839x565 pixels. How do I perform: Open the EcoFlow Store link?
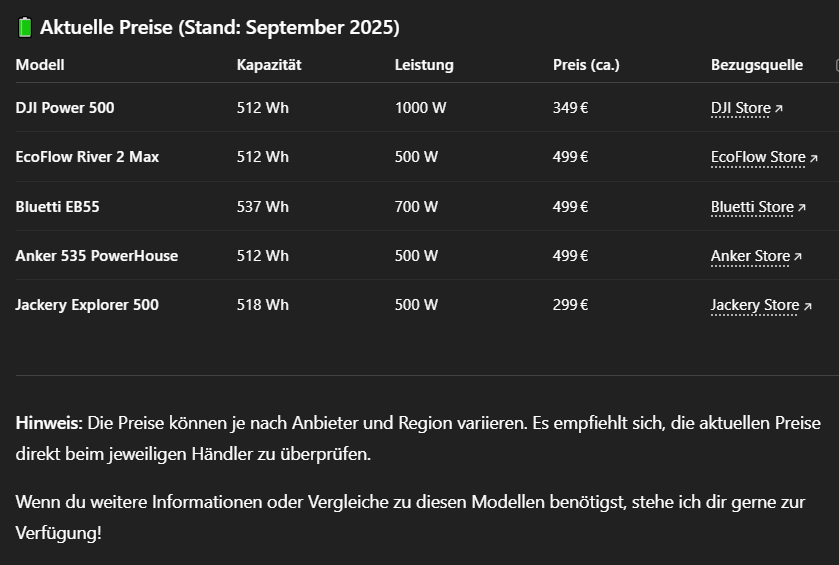pos(757,157)
